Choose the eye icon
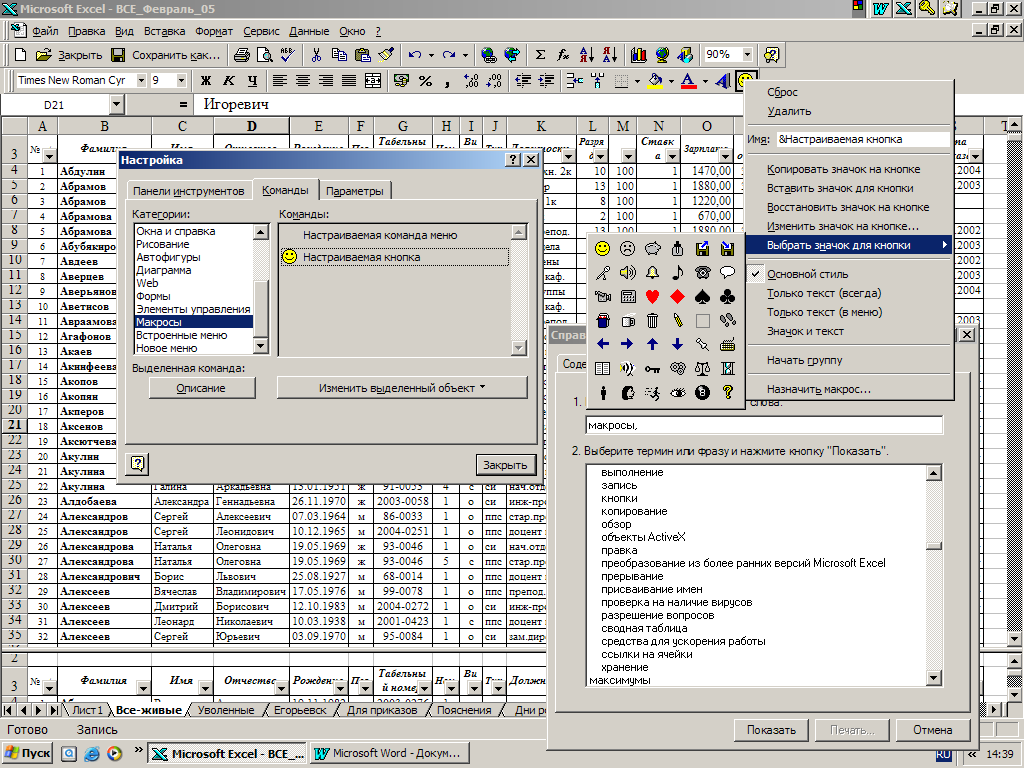1024x768 pixels. coord(677,392)
